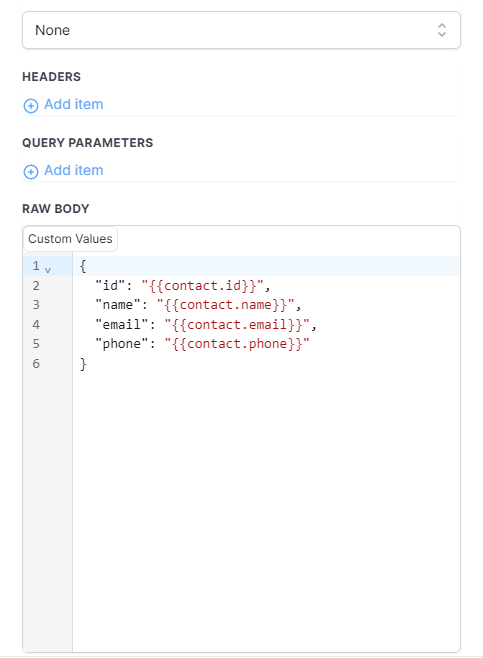Screen dimensions: 483x658
Task: Add item to HEADERS section
Action: (63, 104)
